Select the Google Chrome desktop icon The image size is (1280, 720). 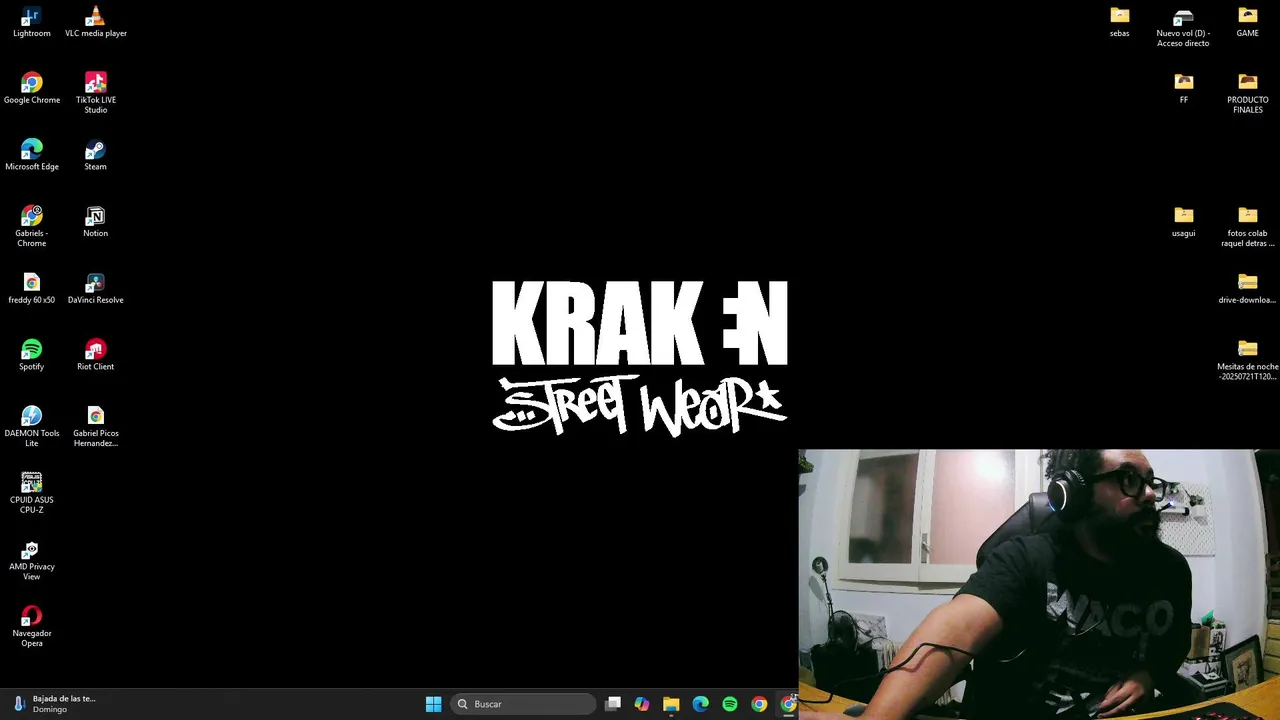point(31,88)
